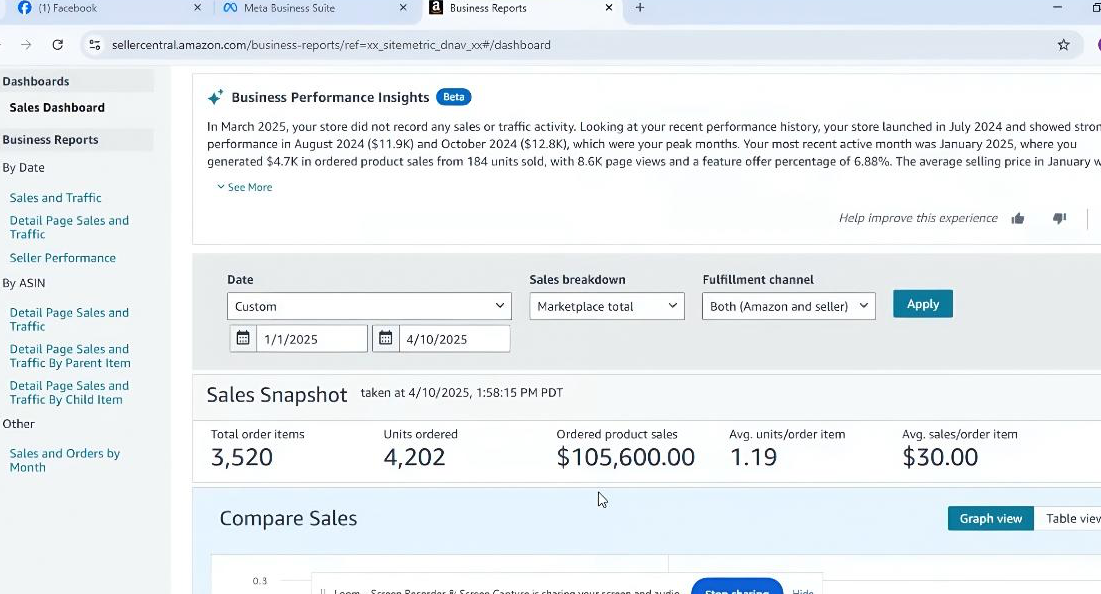Click the site information icon in address bar
Screen dimensions: 1101x594
click(x=95, y=45)
